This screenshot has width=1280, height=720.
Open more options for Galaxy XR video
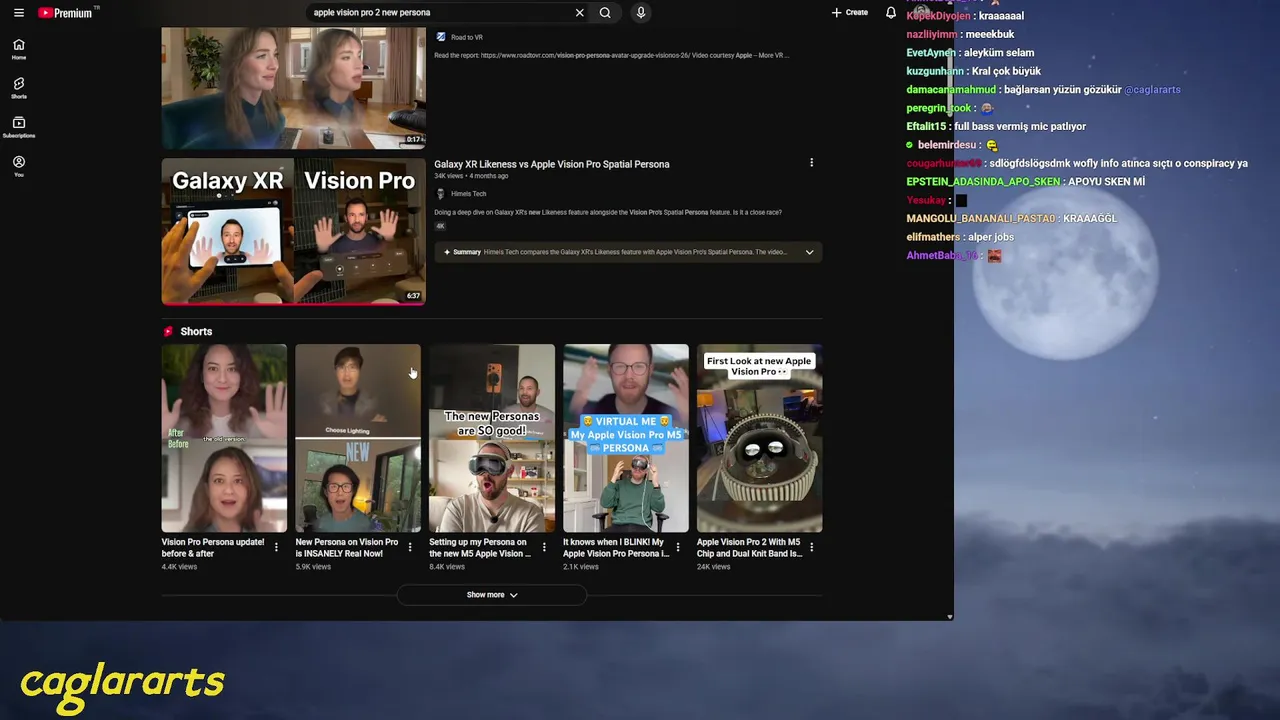click(x=811, y=163)
